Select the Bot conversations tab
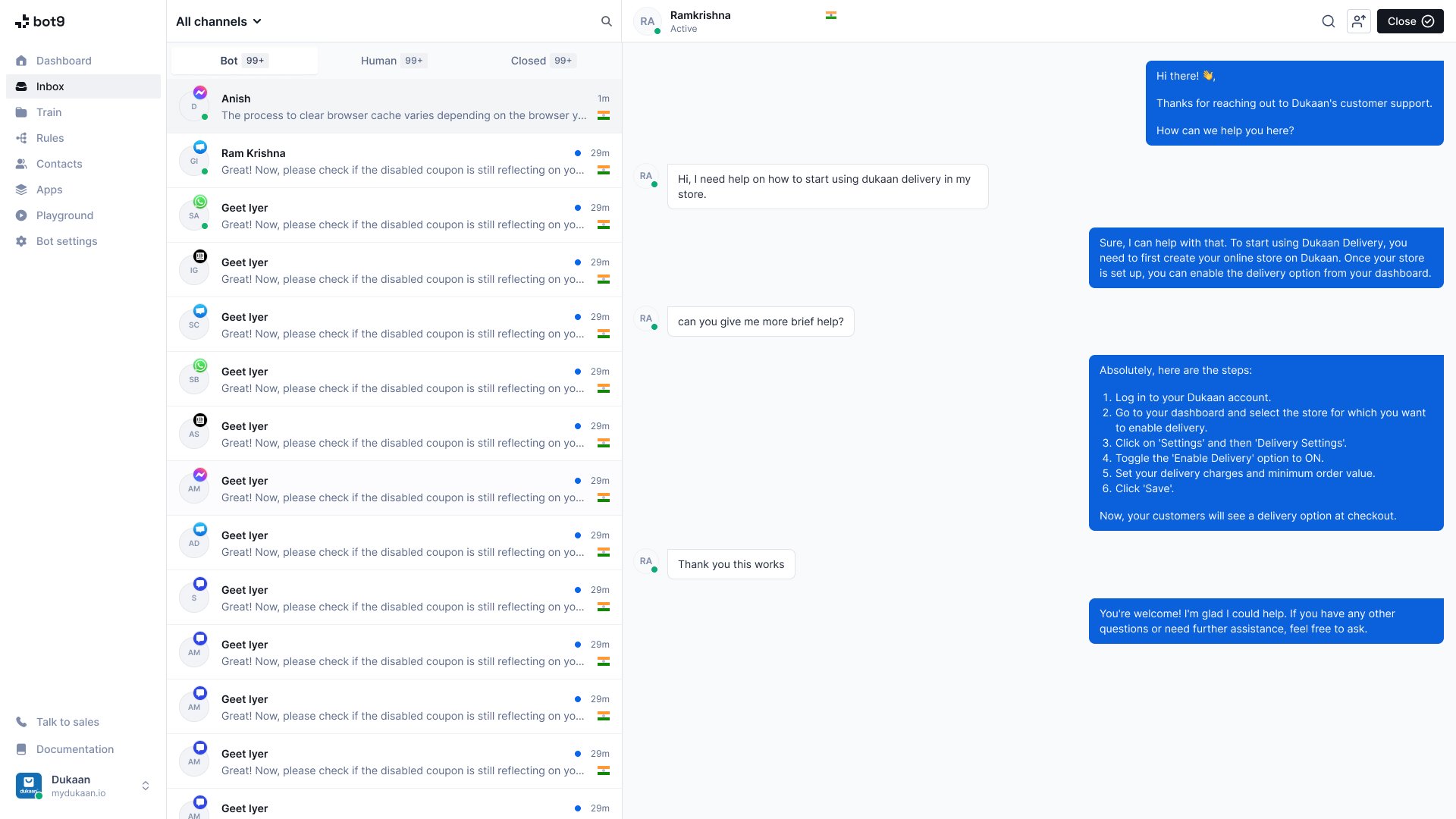 pos(243,61)
